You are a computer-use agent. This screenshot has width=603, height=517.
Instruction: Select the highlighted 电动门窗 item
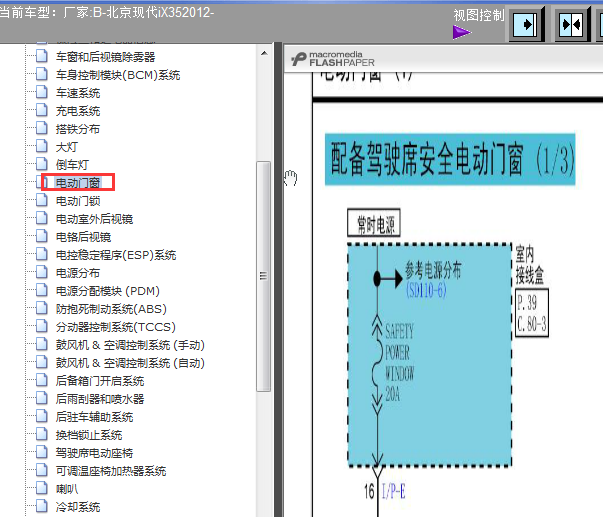point(78,183)
